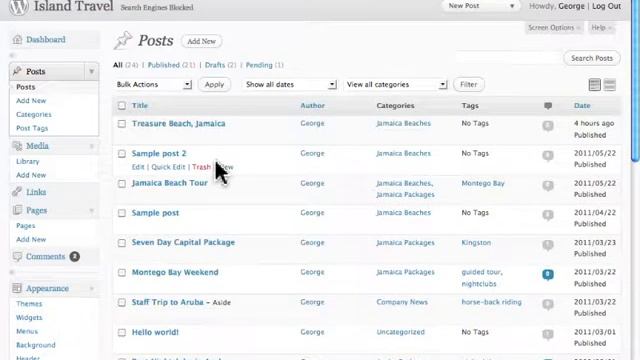
Task: Toggle the Media sidebar menu arrow
Action: pyautogui.click(x=91, y=146)
